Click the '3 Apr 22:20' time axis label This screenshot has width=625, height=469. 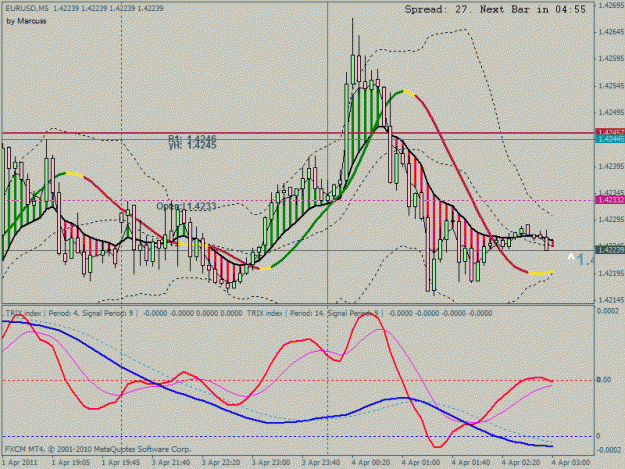pos(220,463)
